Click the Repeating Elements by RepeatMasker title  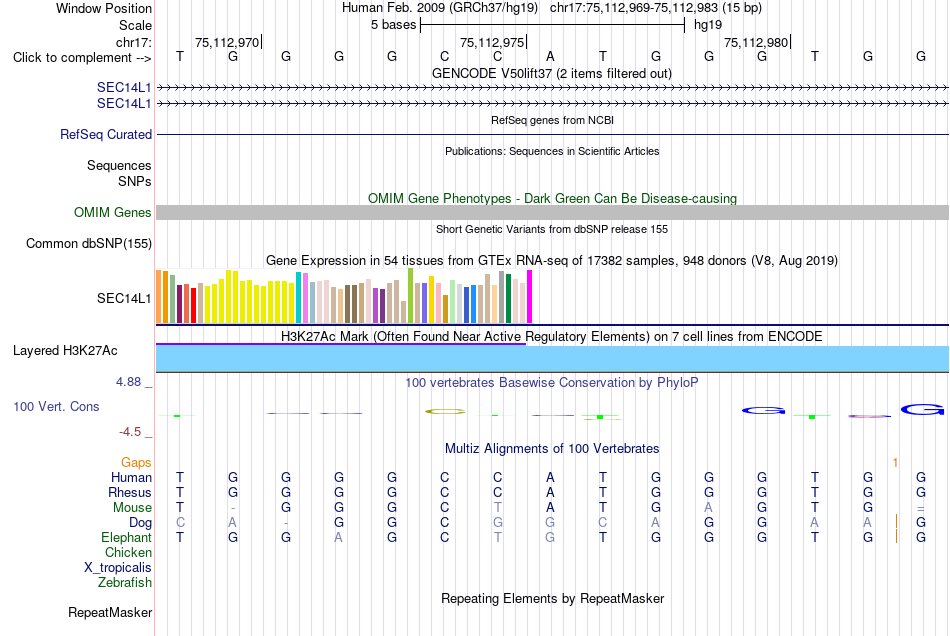552,598
